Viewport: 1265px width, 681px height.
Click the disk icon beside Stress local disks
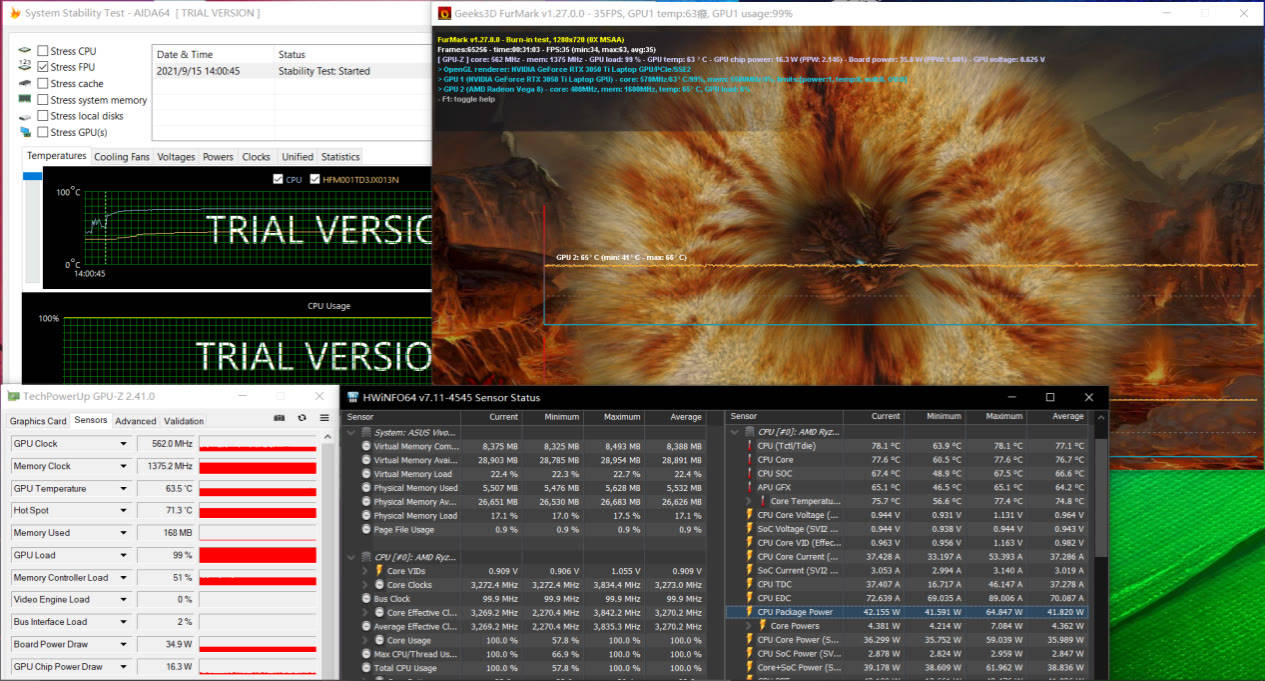pyautogui.click(x=25, y=116)
